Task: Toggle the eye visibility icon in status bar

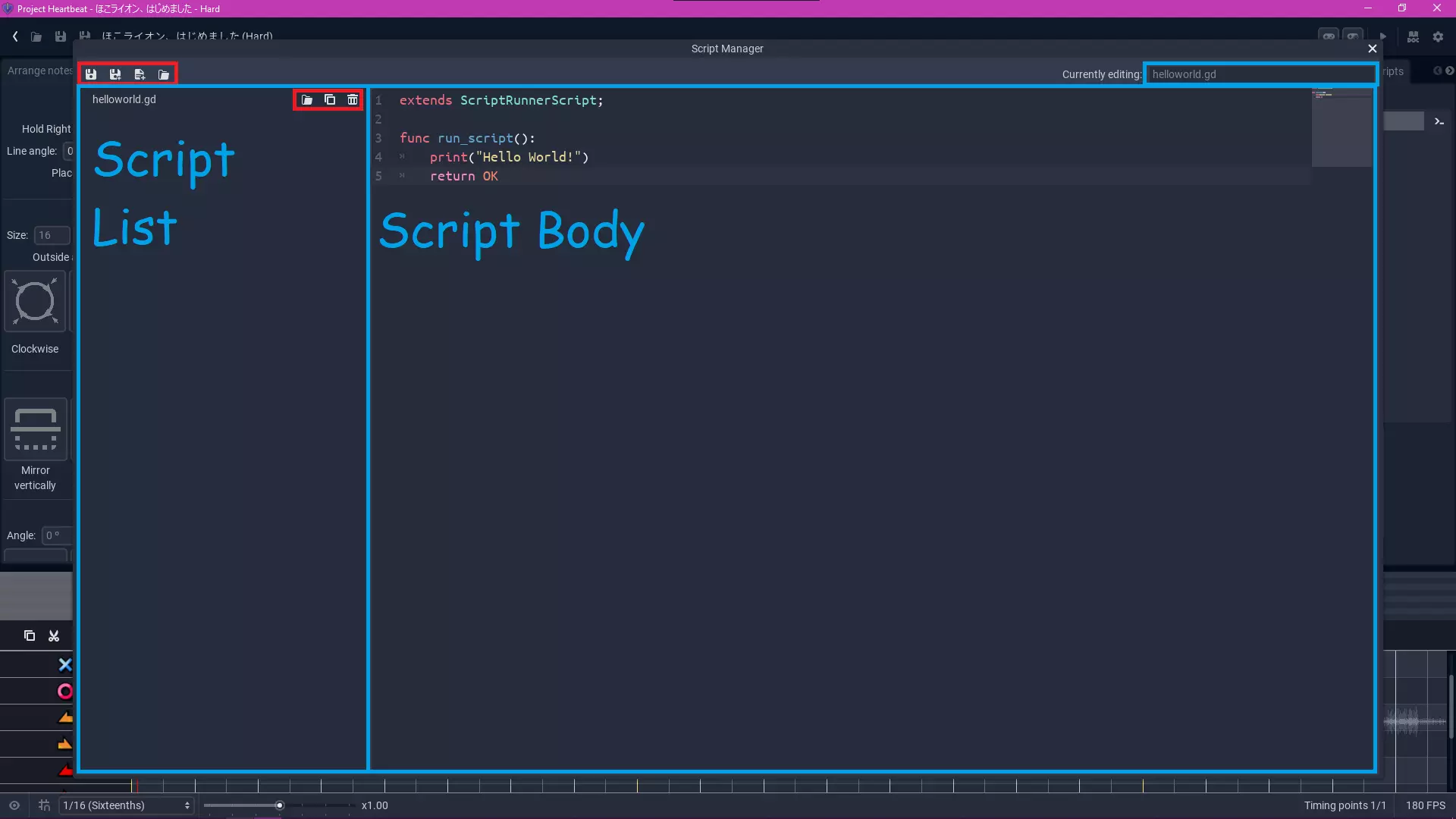Action: (x=14, y=805)
